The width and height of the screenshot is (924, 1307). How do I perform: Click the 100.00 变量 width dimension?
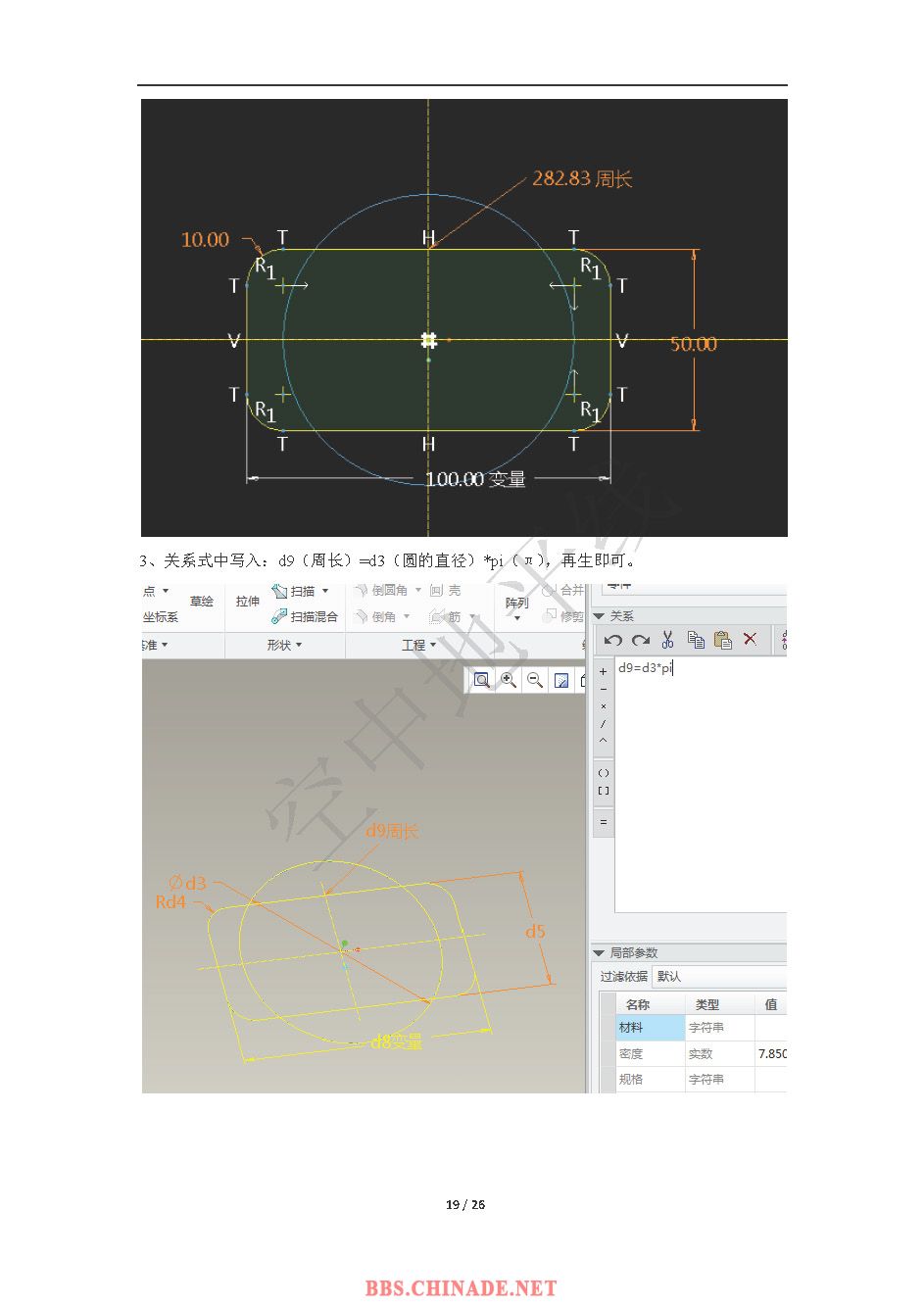pos(476,479)
